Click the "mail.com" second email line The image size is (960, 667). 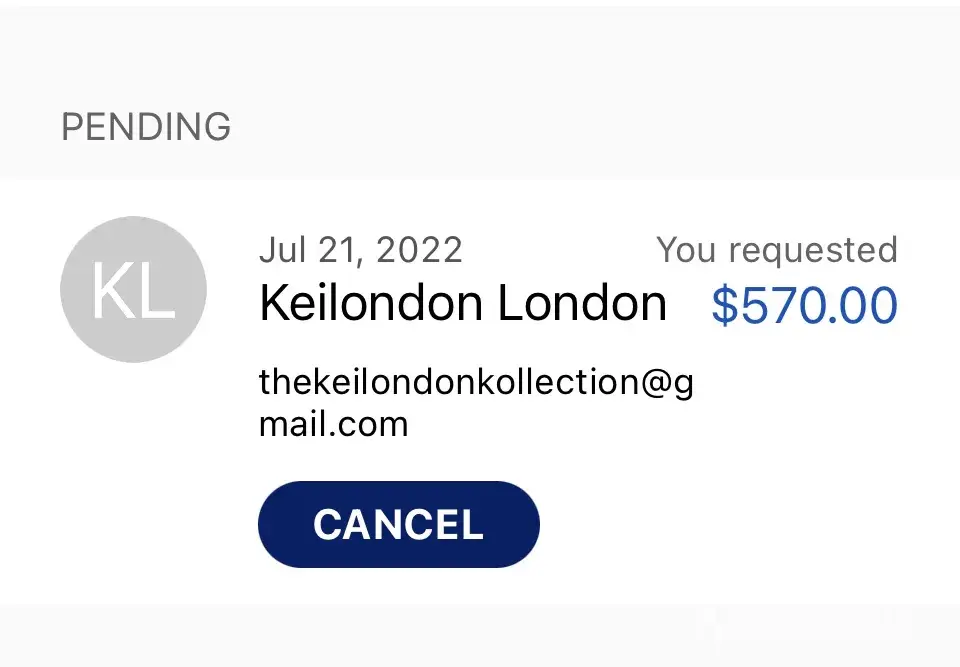tap(333, 424)
